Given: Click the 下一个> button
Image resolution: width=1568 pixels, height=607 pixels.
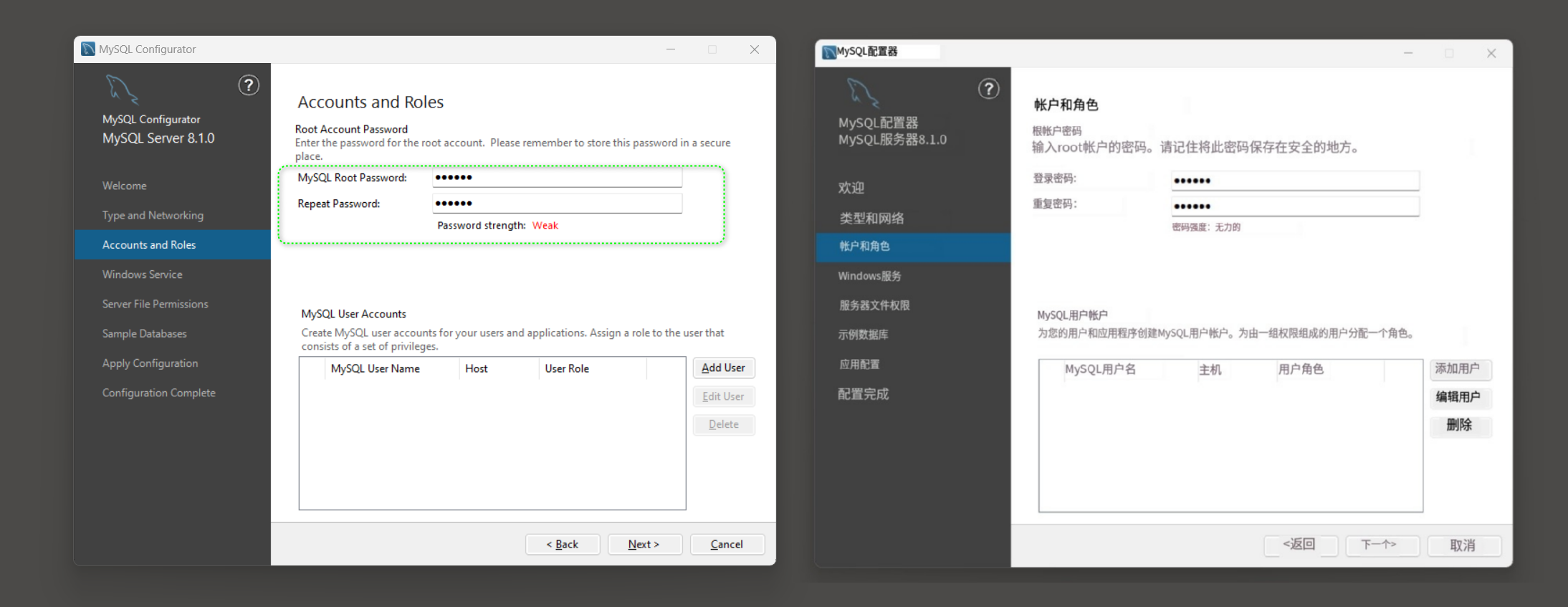Looking at the screenshot, I should pyautogui.click(x=1382, y=545).
